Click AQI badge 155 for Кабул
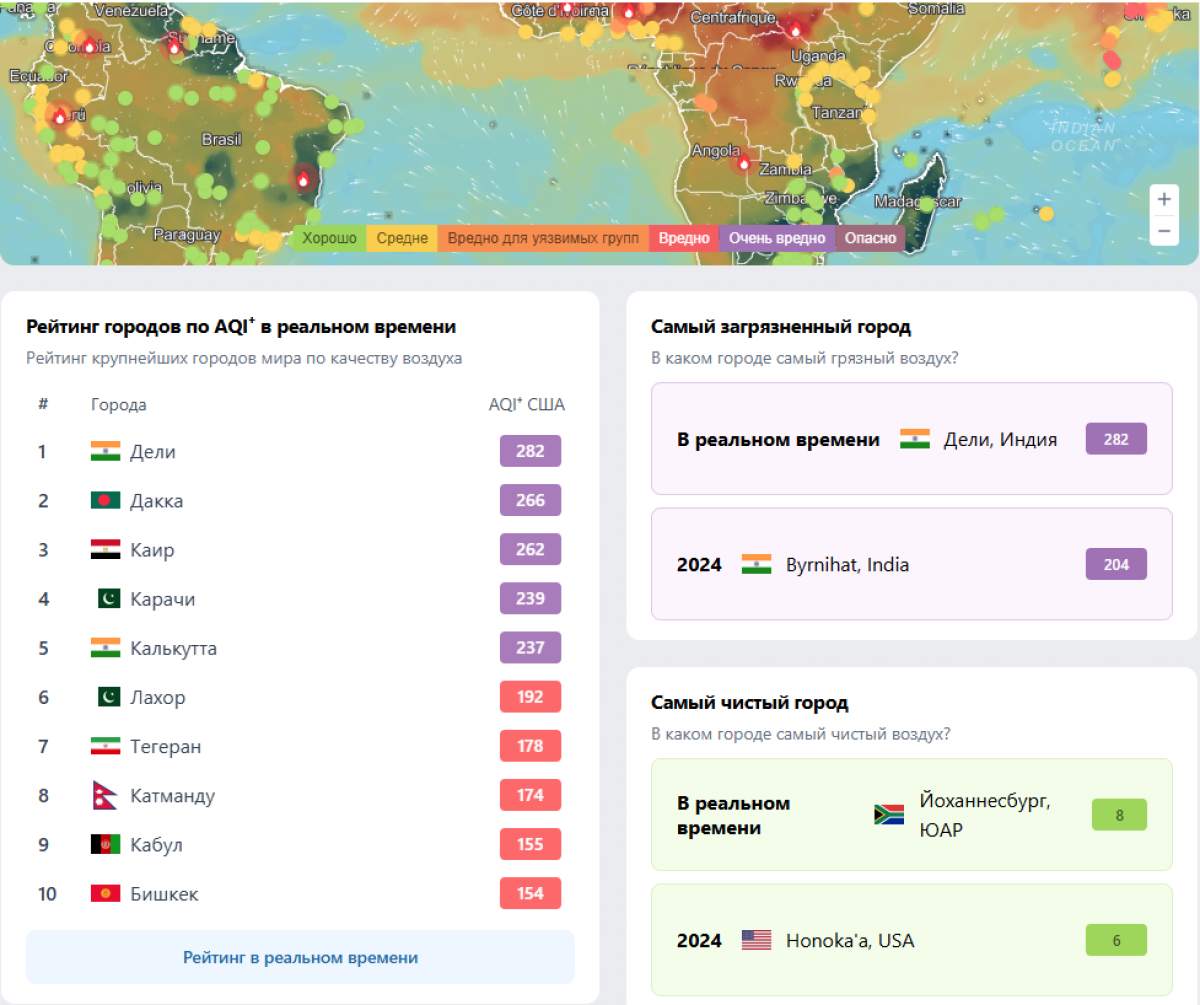 coord(530,845)
